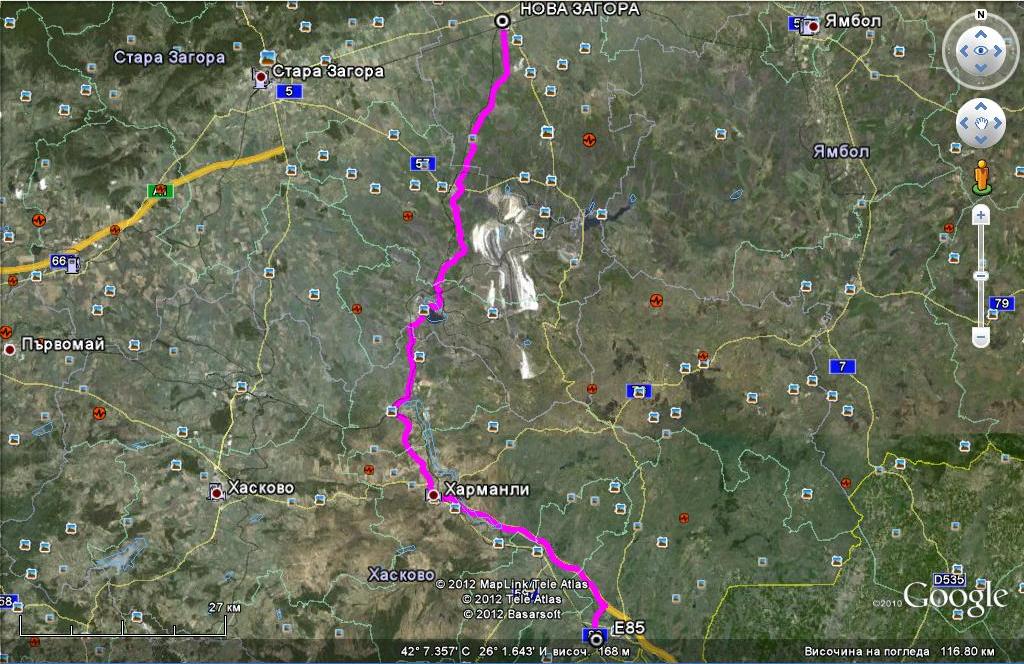The height and width of the screenshot is (664, 1024).
Task: Click the North compass indicator
Action: point(981,16)
